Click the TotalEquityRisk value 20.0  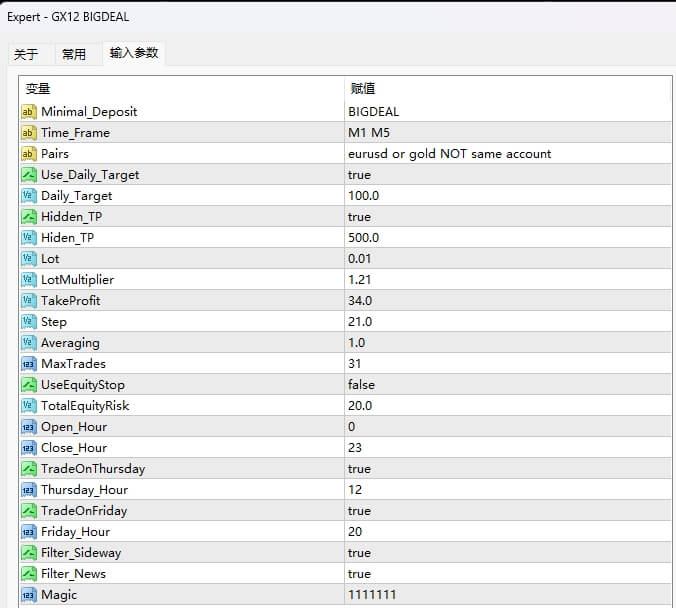click(360, 406)
